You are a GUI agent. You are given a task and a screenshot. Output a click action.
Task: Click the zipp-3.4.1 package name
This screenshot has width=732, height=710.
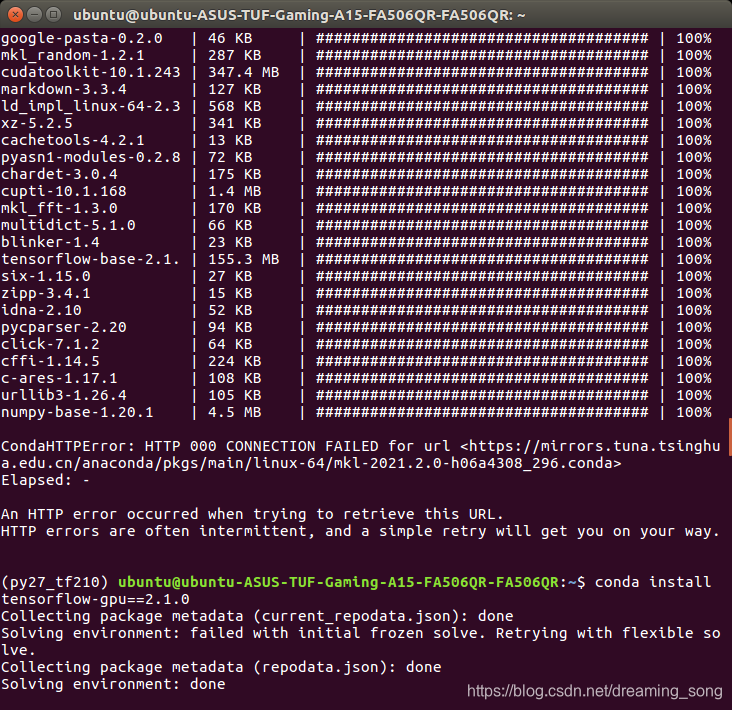point(46,293)
